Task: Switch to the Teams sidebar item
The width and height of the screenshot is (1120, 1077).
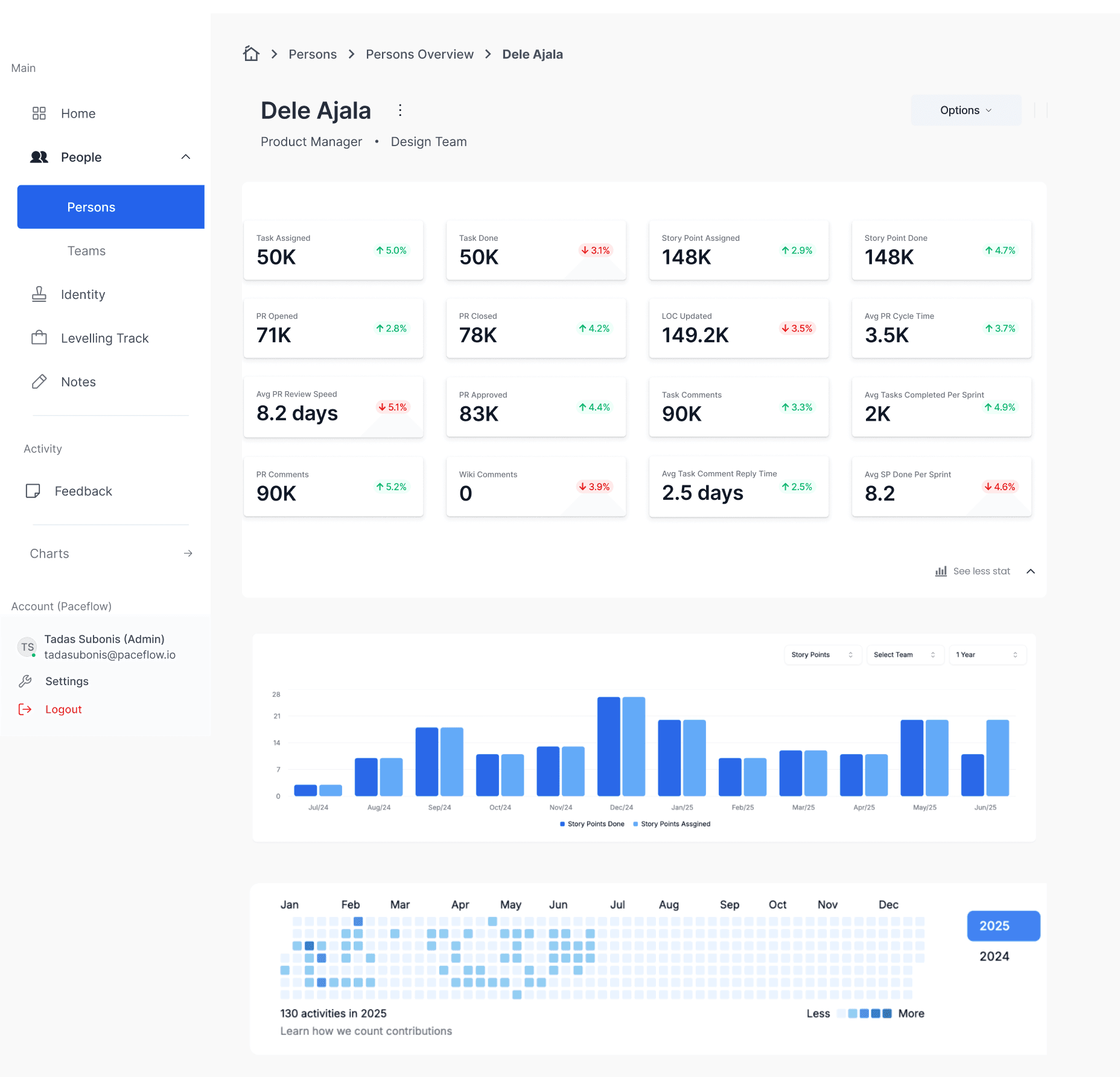Action: tap(86, 251)
